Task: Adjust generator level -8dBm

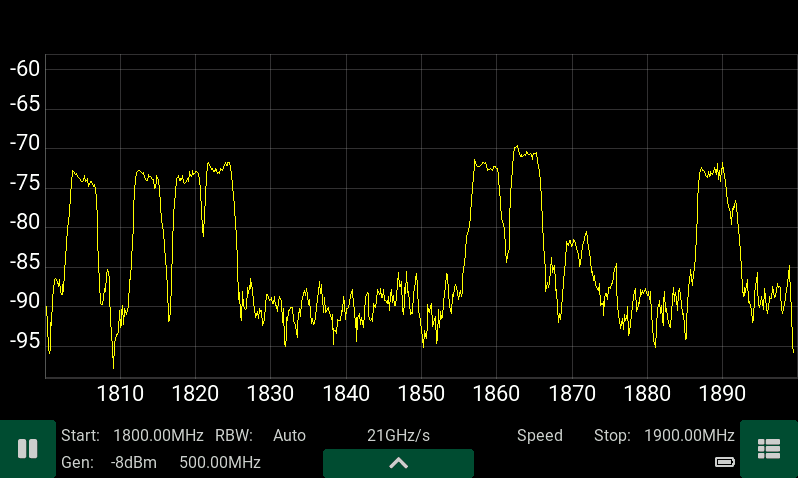Action: [x=131, y=462]
